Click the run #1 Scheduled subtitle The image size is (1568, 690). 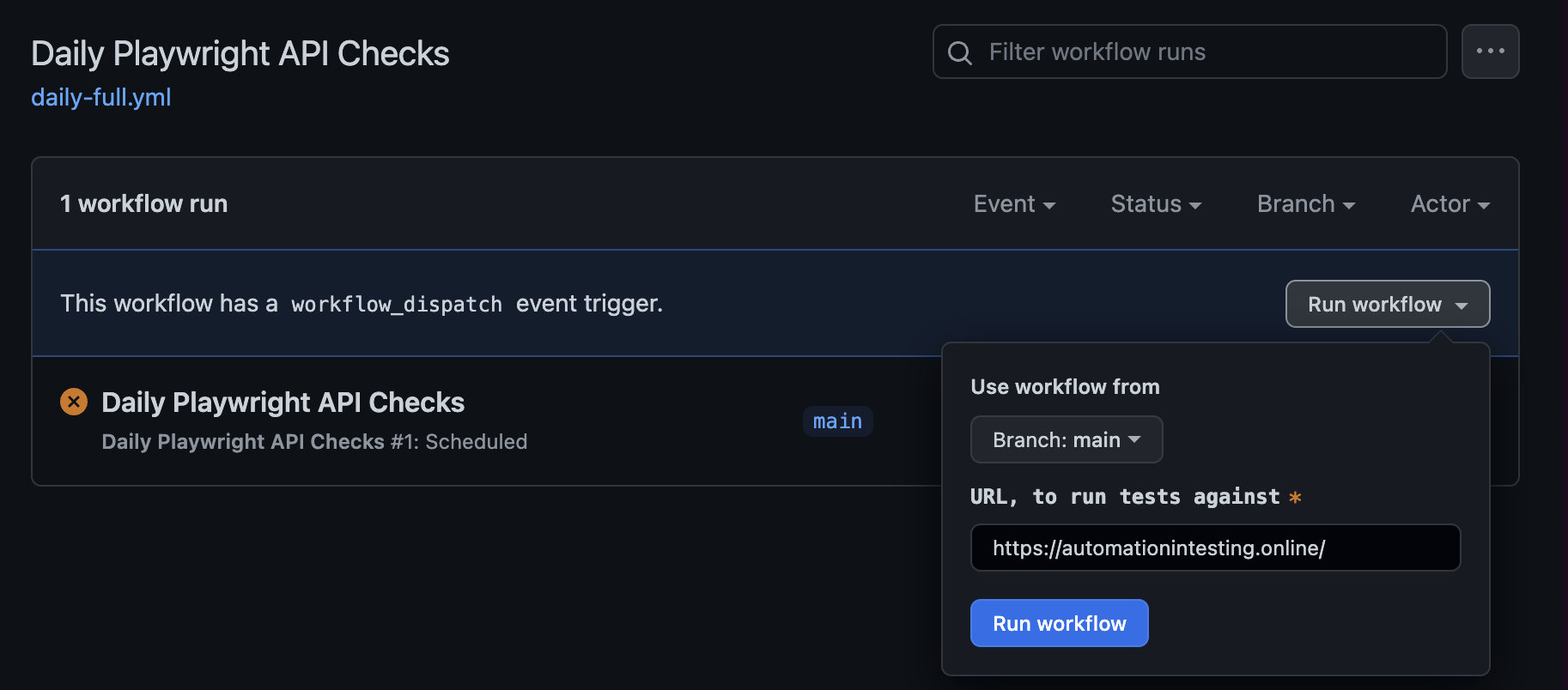click(x=314, y=442)
